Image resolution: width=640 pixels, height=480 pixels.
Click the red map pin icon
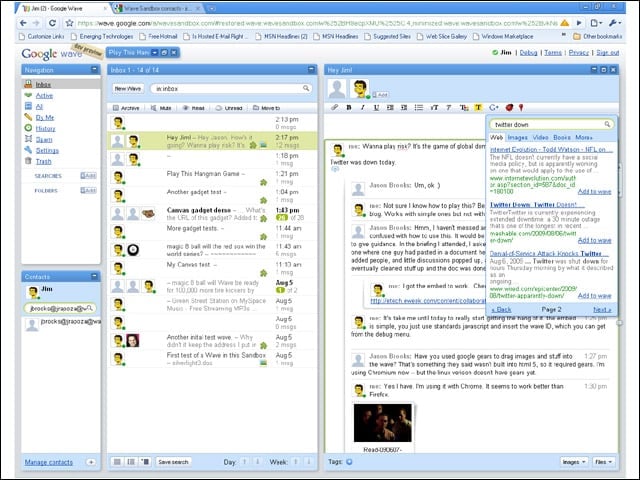[521, 107]
